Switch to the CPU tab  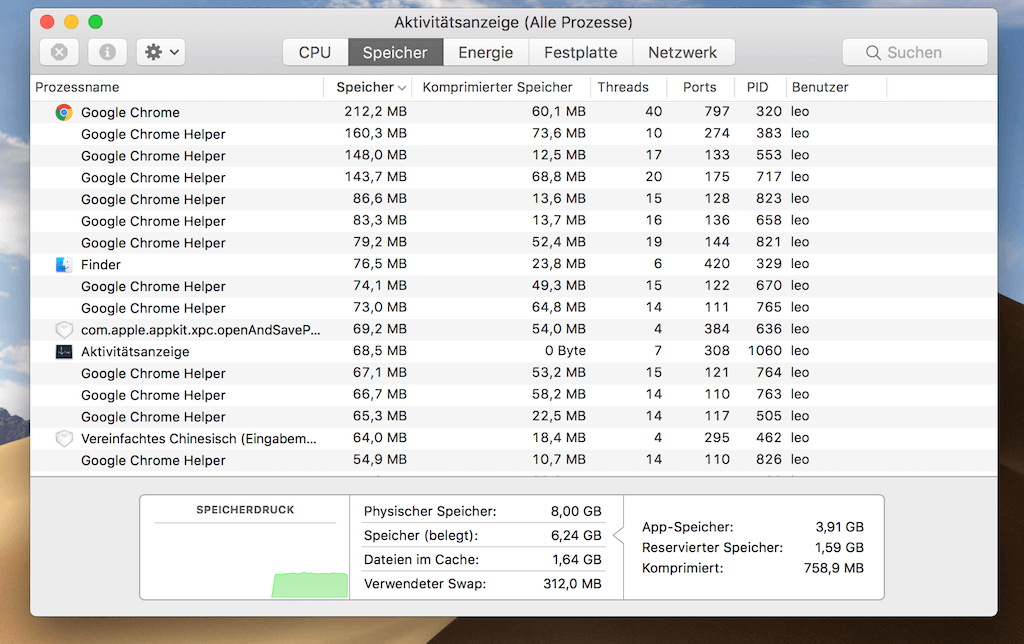(x=315, y=52)
